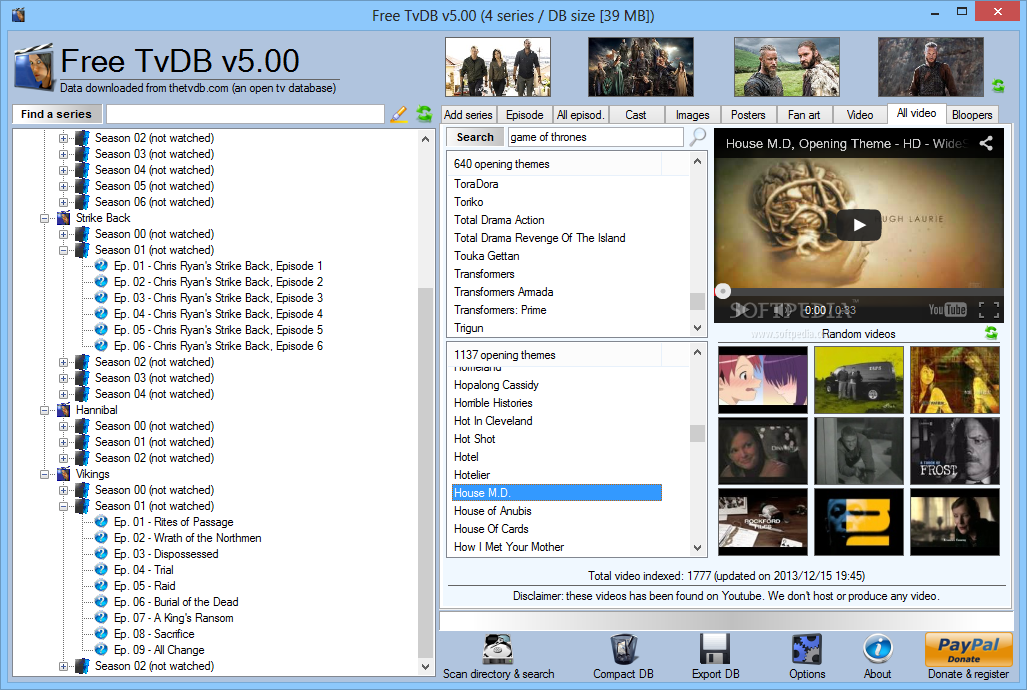Expand Vikings Season 00
This screenshot has width=1027, height=690.
pyautogui.click(x=64, y=490)
